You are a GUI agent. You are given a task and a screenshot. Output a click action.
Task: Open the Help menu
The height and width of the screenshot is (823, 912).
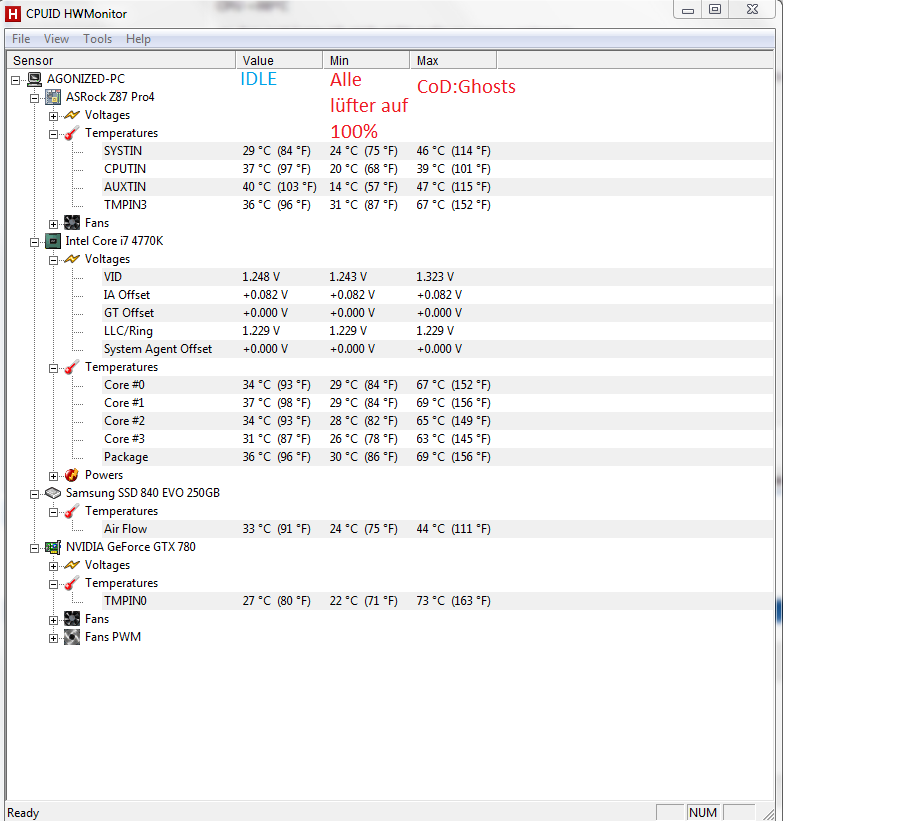click(x=138, y=39)
